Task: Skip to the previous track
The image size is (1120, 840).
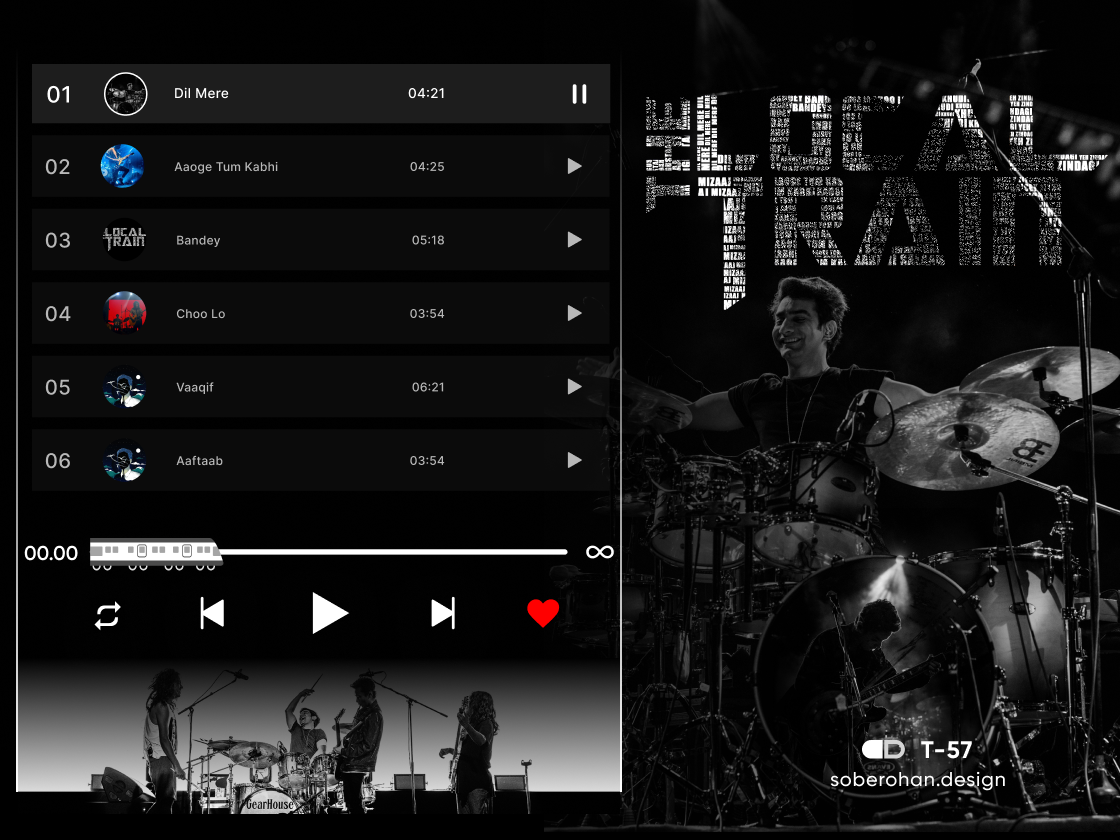Action: point(212,614)
